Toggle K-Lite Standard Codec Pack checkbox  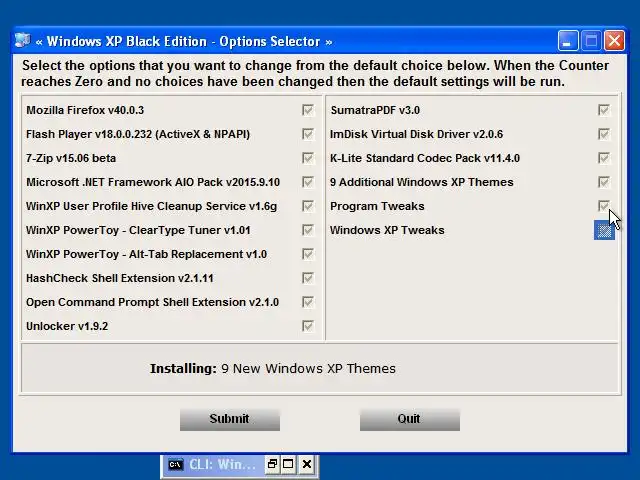pyautogui.click(x=604, y=158)
